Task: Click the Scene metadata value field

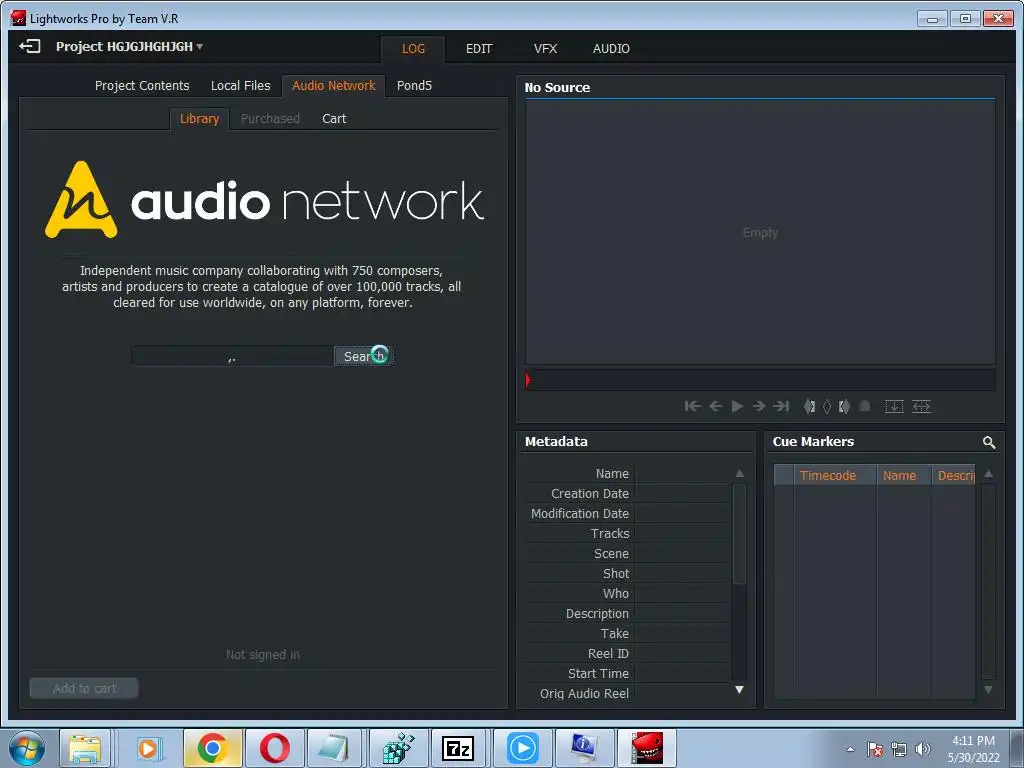Action: 682,553
